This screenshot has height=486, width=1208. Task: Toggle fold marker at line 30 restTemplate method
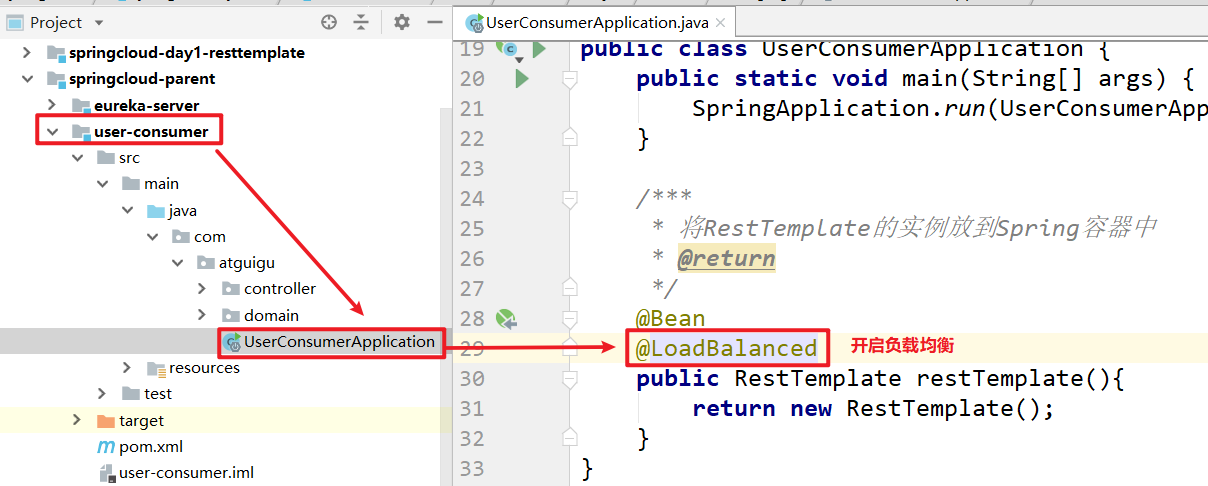tap(570, 379)
